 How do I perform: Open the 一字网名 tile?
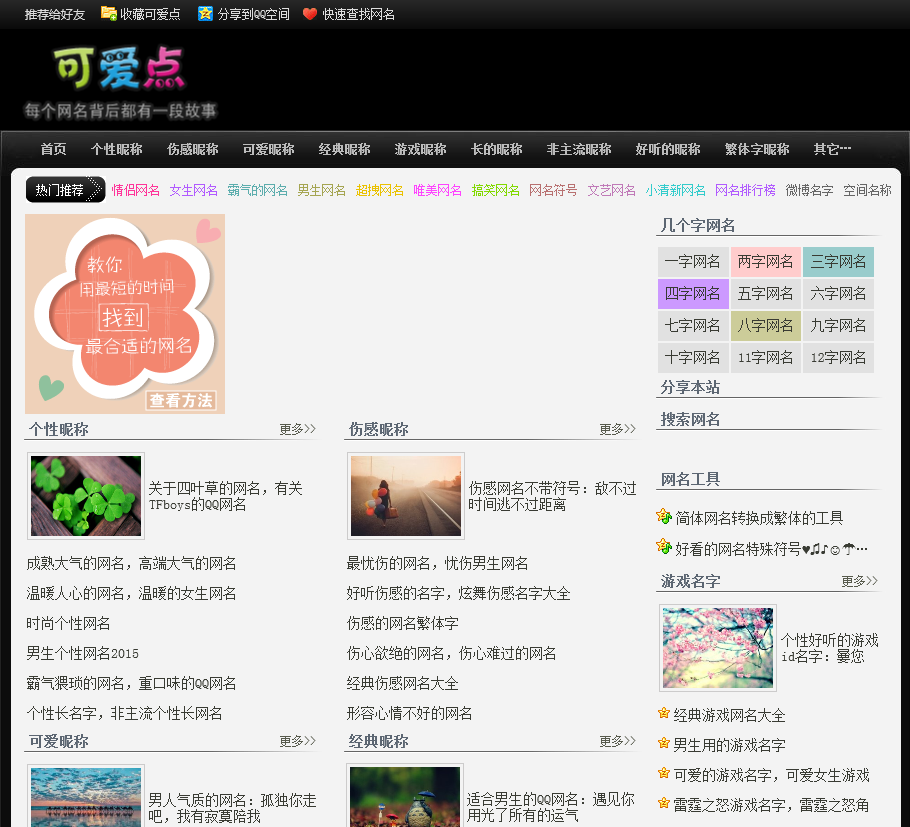tap(693, 262)
